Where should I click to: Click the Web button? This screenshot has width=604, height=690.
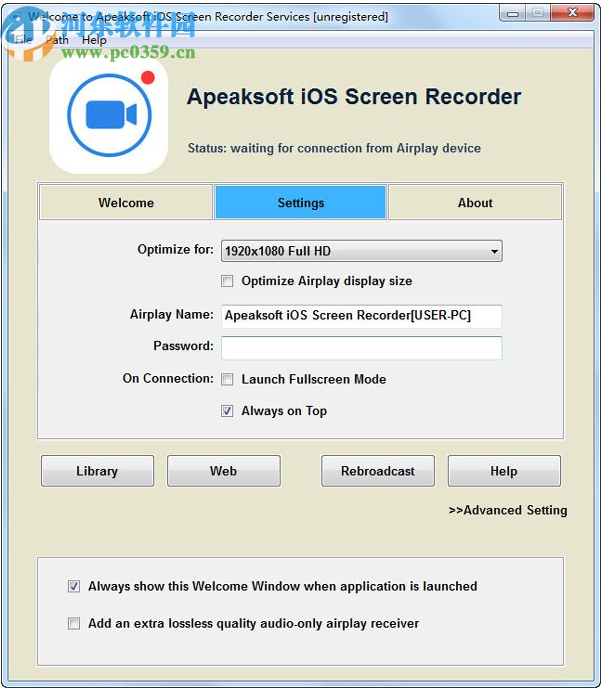click(223, 471)
